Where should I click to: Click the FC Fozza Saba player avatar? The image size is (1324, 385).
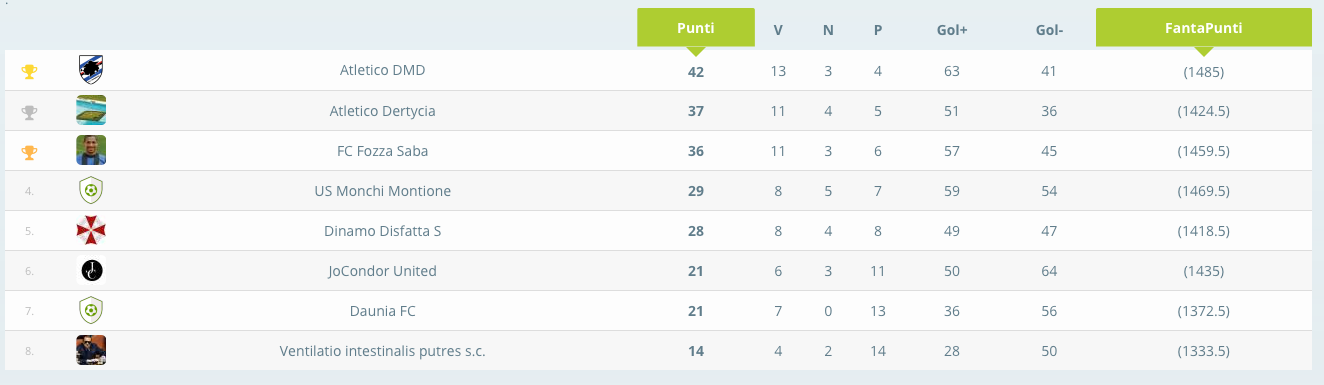pos(91,150)
